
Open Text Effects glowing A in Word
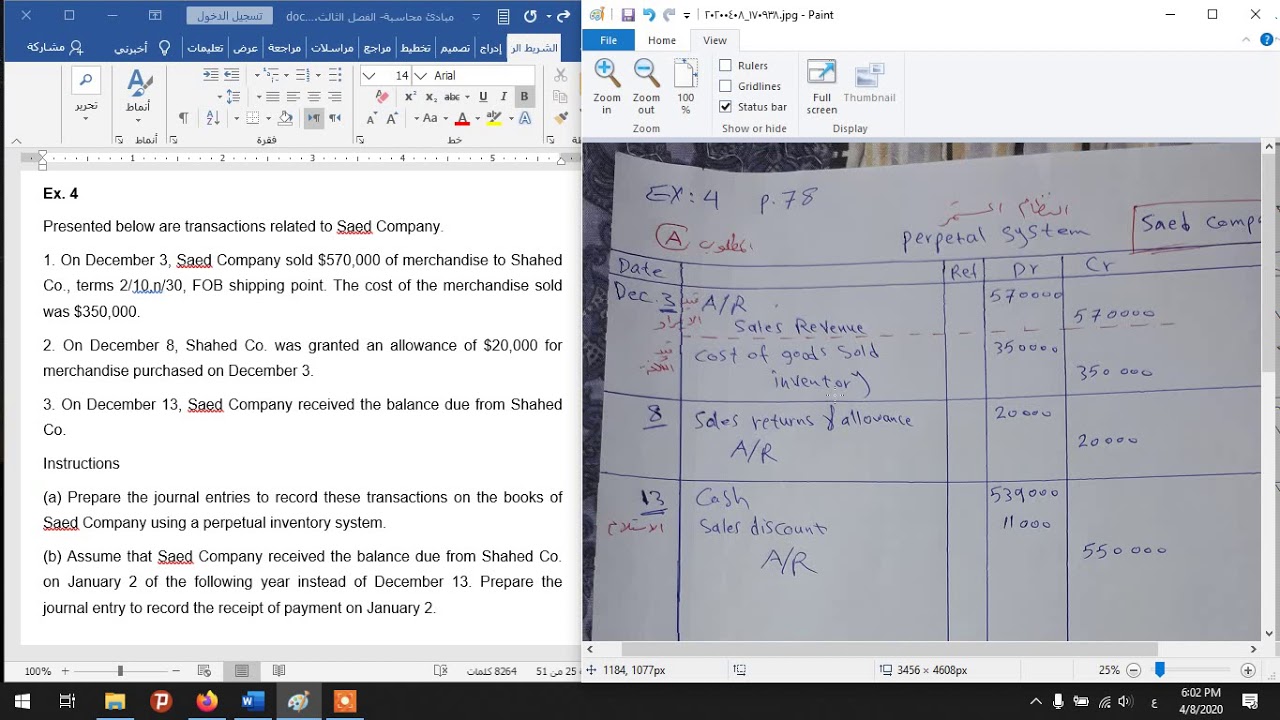tap(525, 118)
